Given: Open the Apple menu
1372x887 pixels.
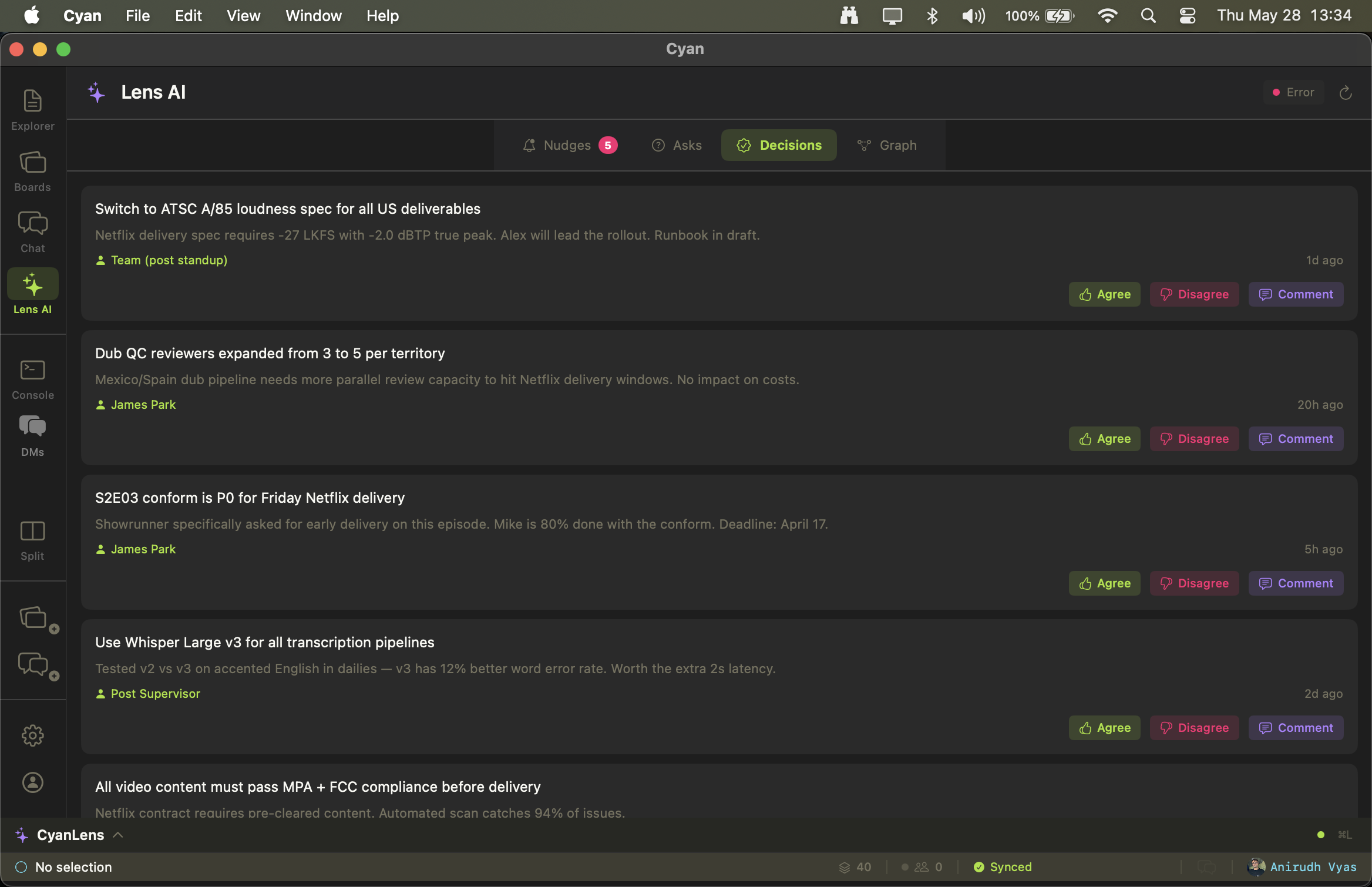Looking at the screenshot, I should 32,16.
